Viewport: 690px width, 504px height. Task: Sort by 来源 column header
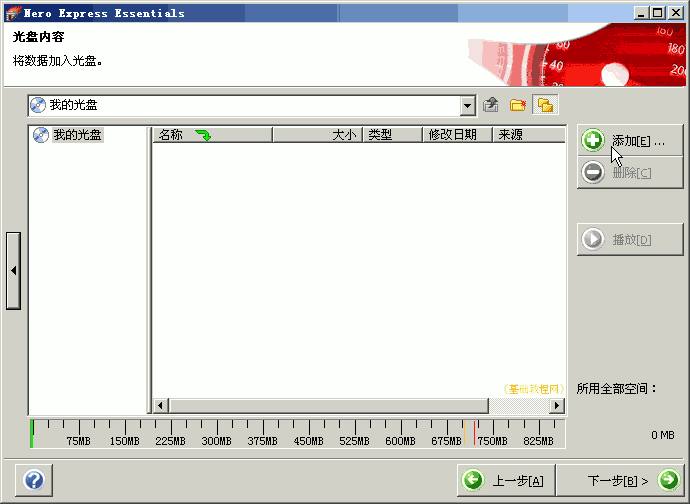click(527, 135)
